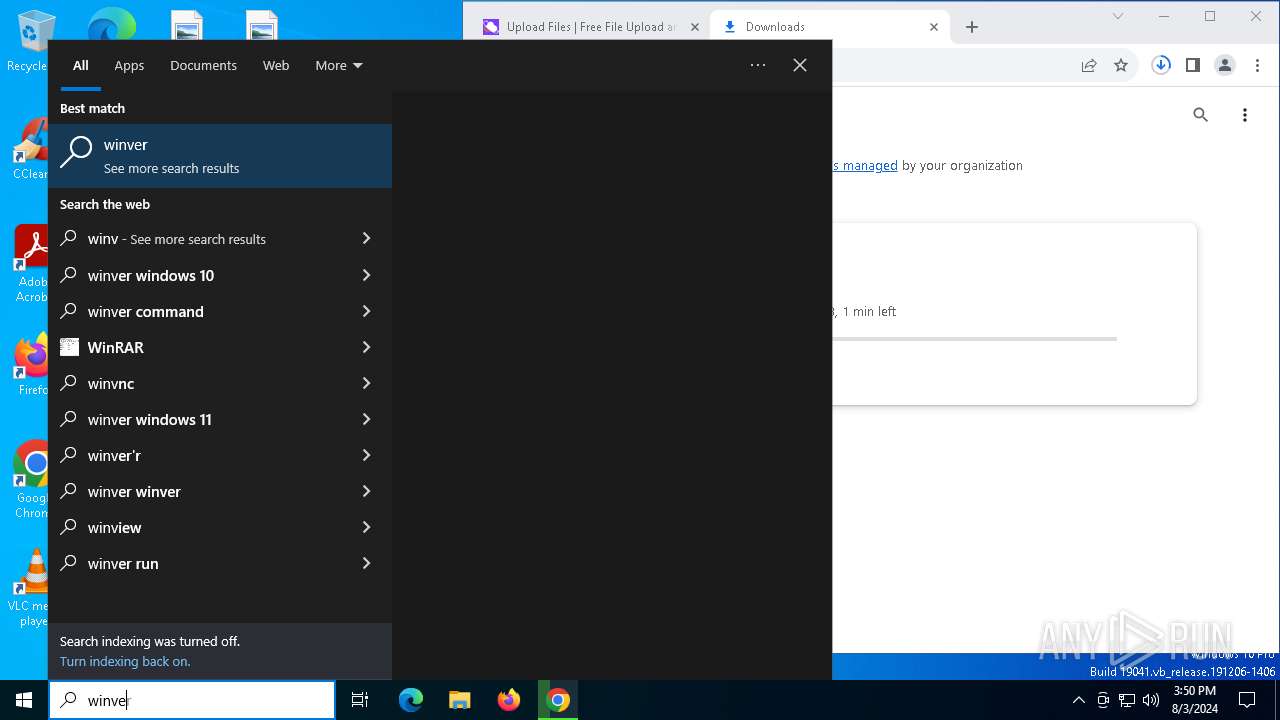Search downloads with the magnifier icon

pyautogui.click(x=1201, y=115)
